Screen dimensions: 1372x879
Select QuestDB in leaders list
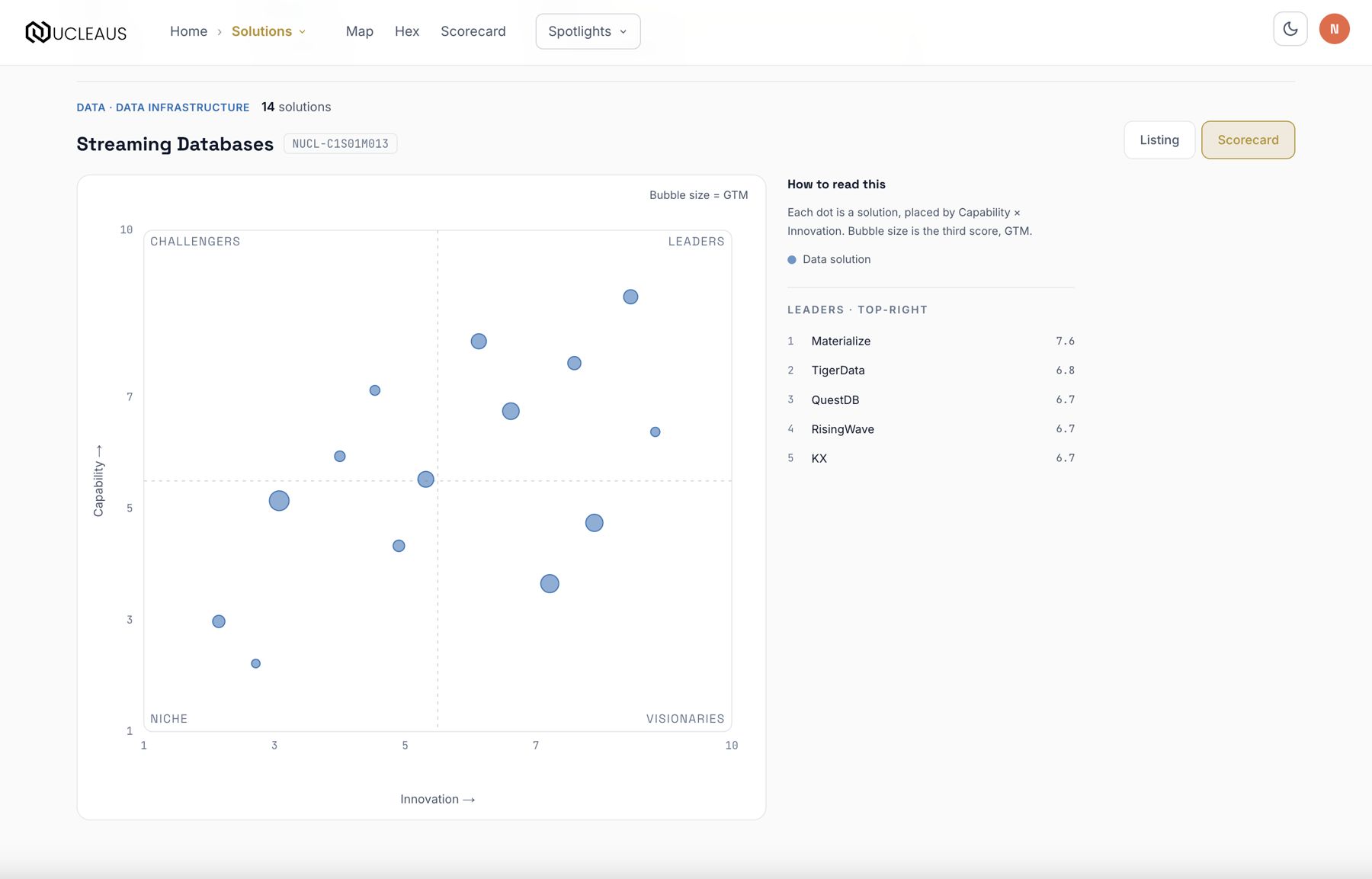point(931,399)
